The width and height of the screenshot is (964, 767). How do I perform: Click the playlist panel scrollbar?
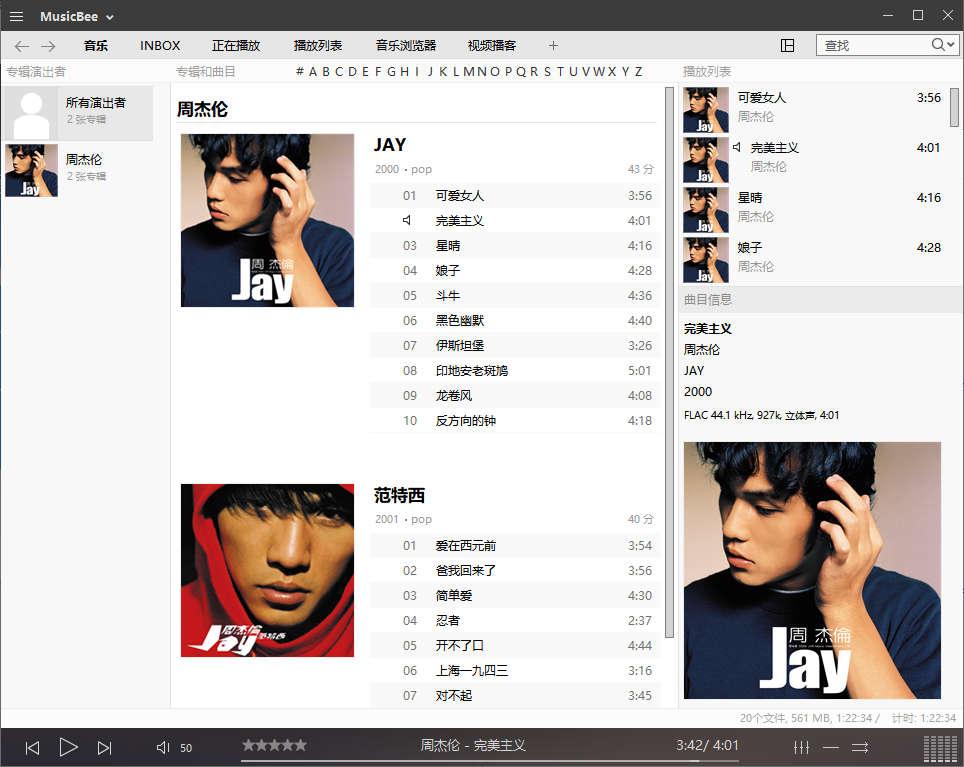[954, 107]
